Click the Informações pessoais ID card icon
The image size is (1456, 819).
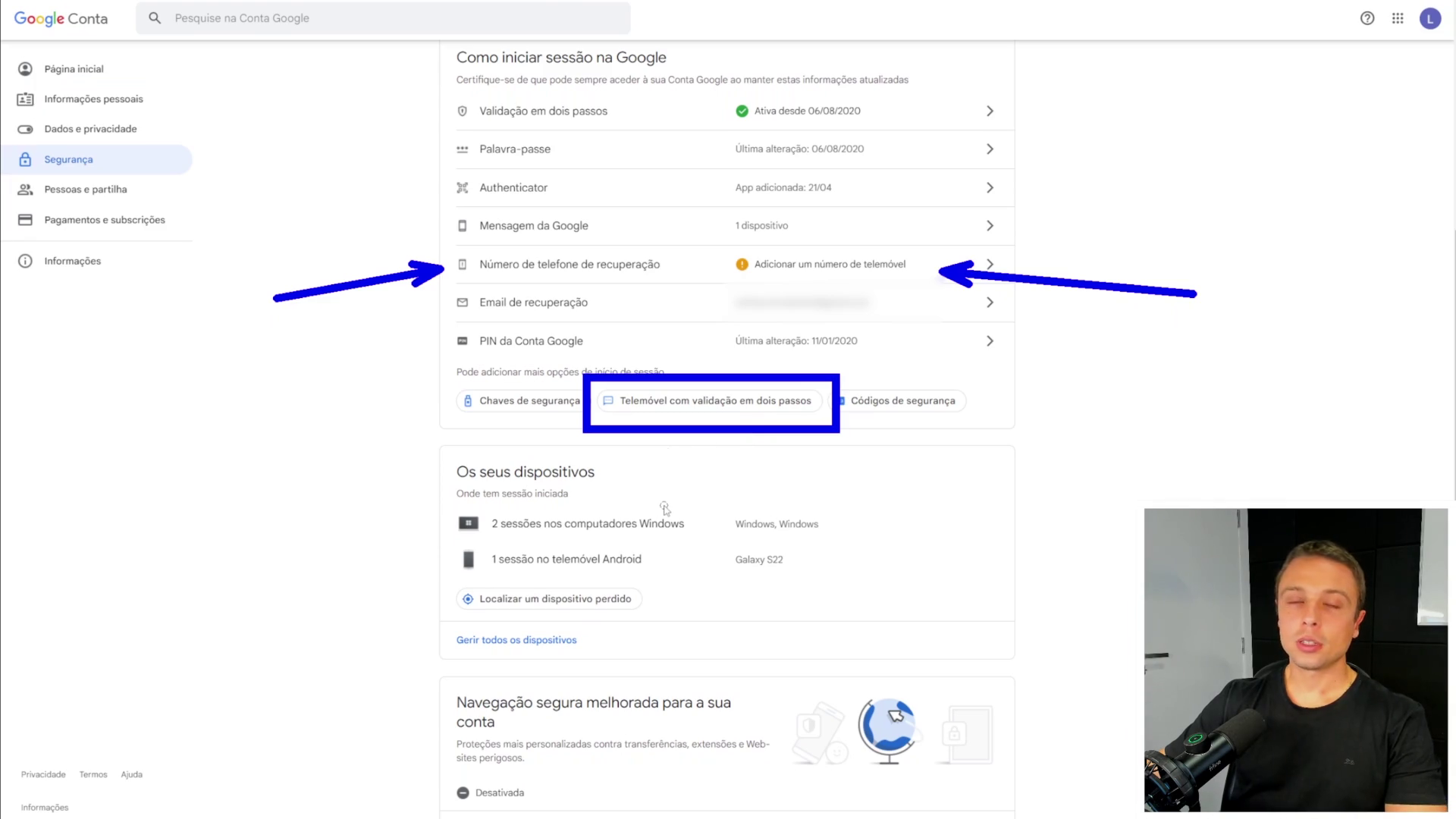25,99
